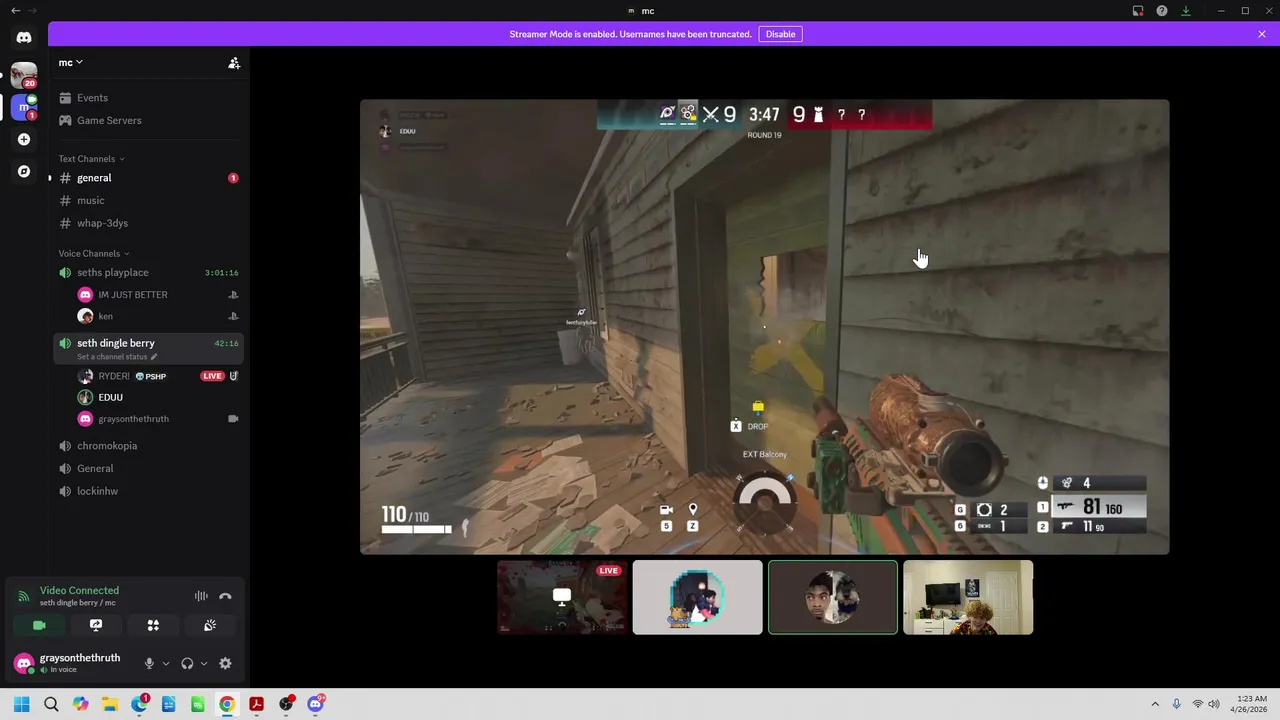This screenshot has height=720, width=1280.
Task: Collapse the Text Channels category
Action: pos(91,159)
